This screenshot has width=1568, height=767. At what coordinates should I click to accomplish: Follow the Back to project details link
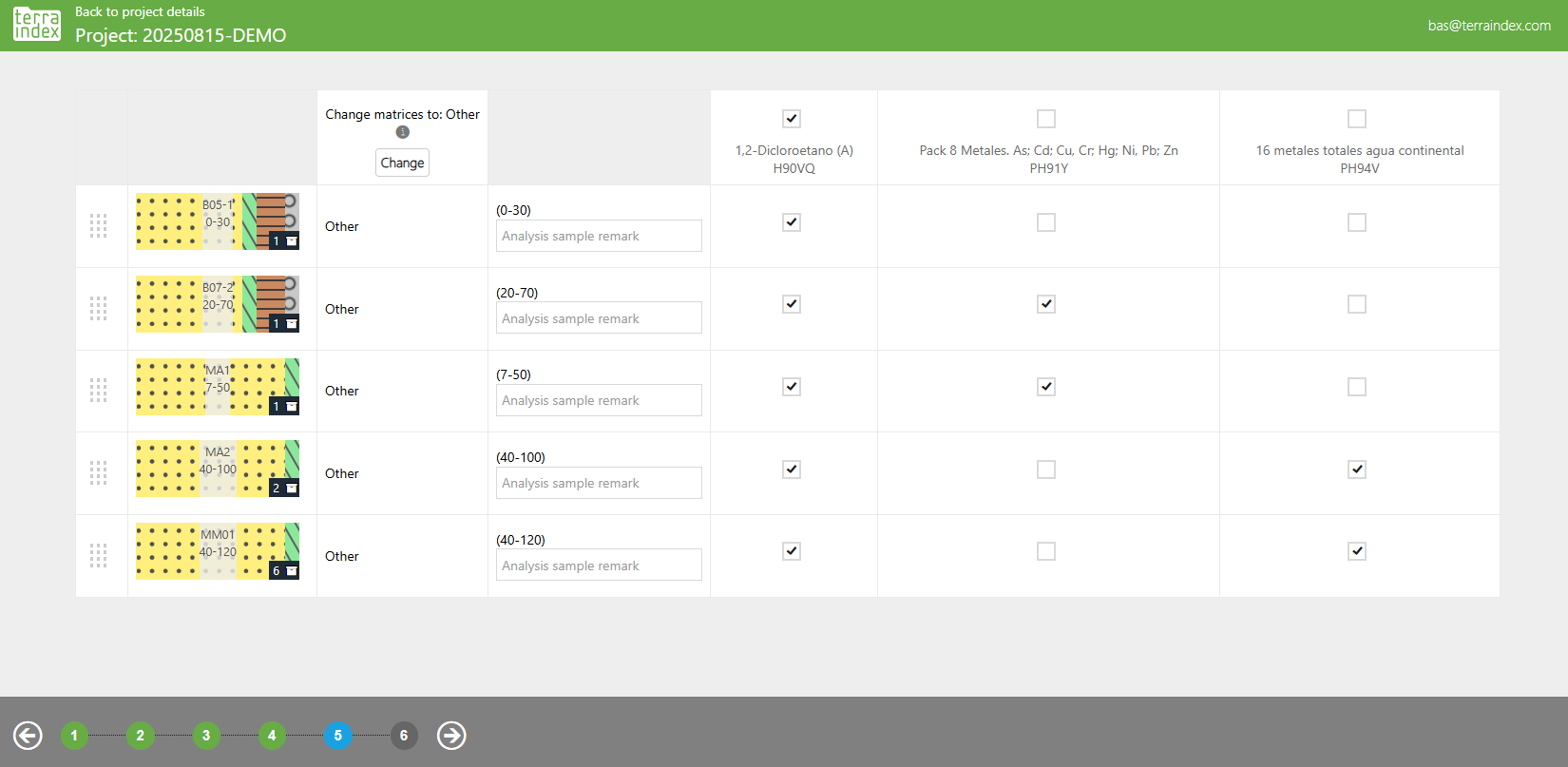pyautogui.click(x=140, y=11)
